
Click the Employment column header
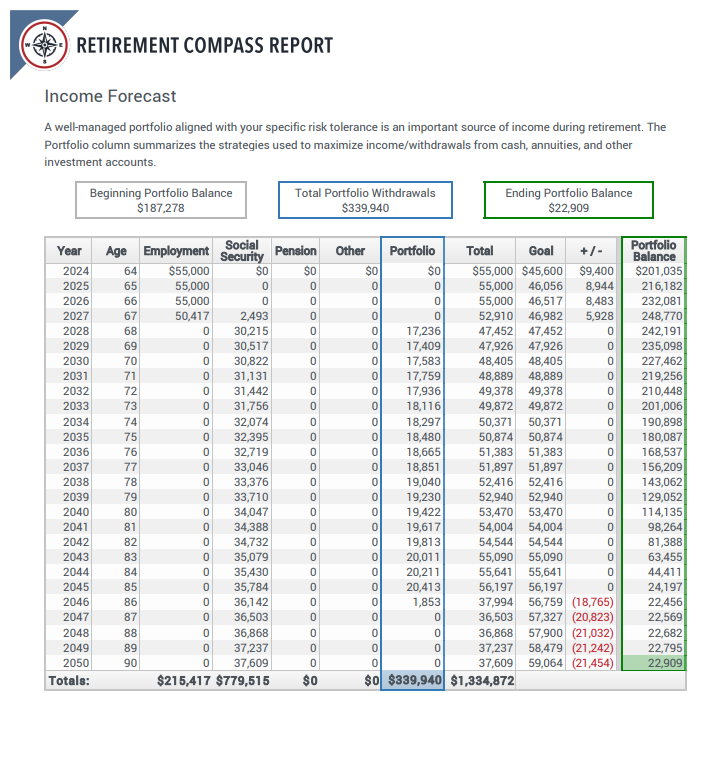pyautogui.click(x=176, y=251)
